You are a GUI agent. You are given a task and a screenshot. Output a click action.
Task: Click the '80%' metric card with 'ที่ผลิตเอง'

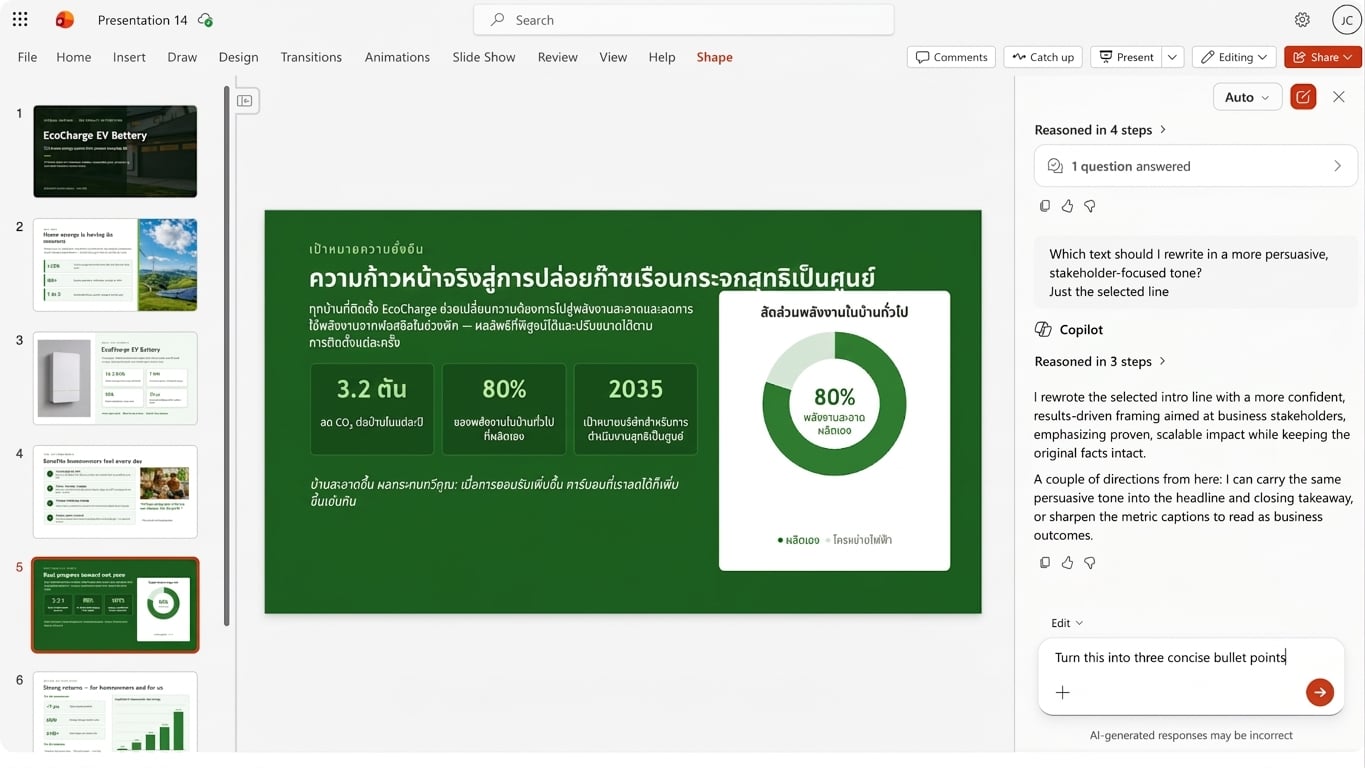coord(504,409)
